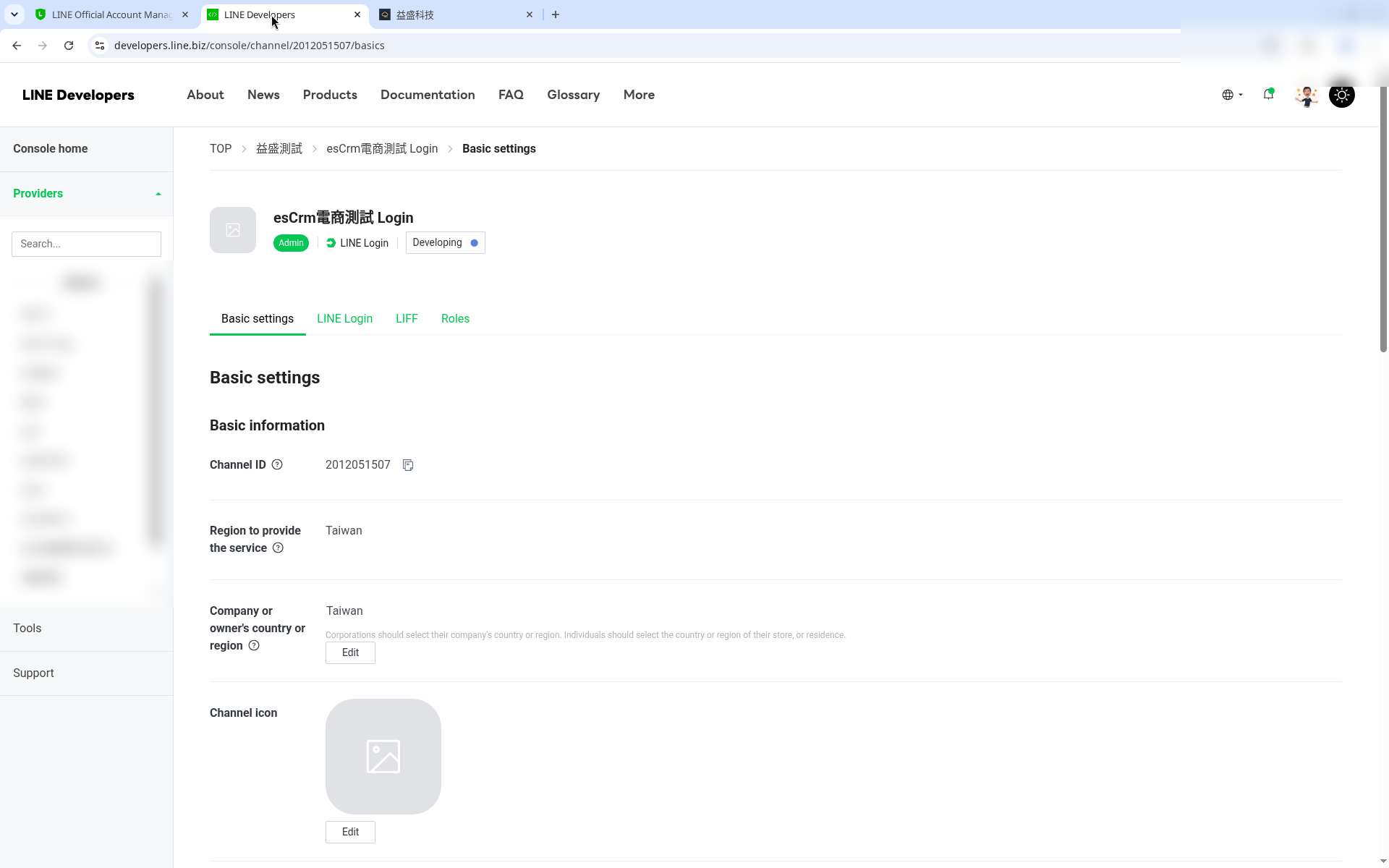
Task: Go to the FAQ page
Action: [x=511, y=95]
